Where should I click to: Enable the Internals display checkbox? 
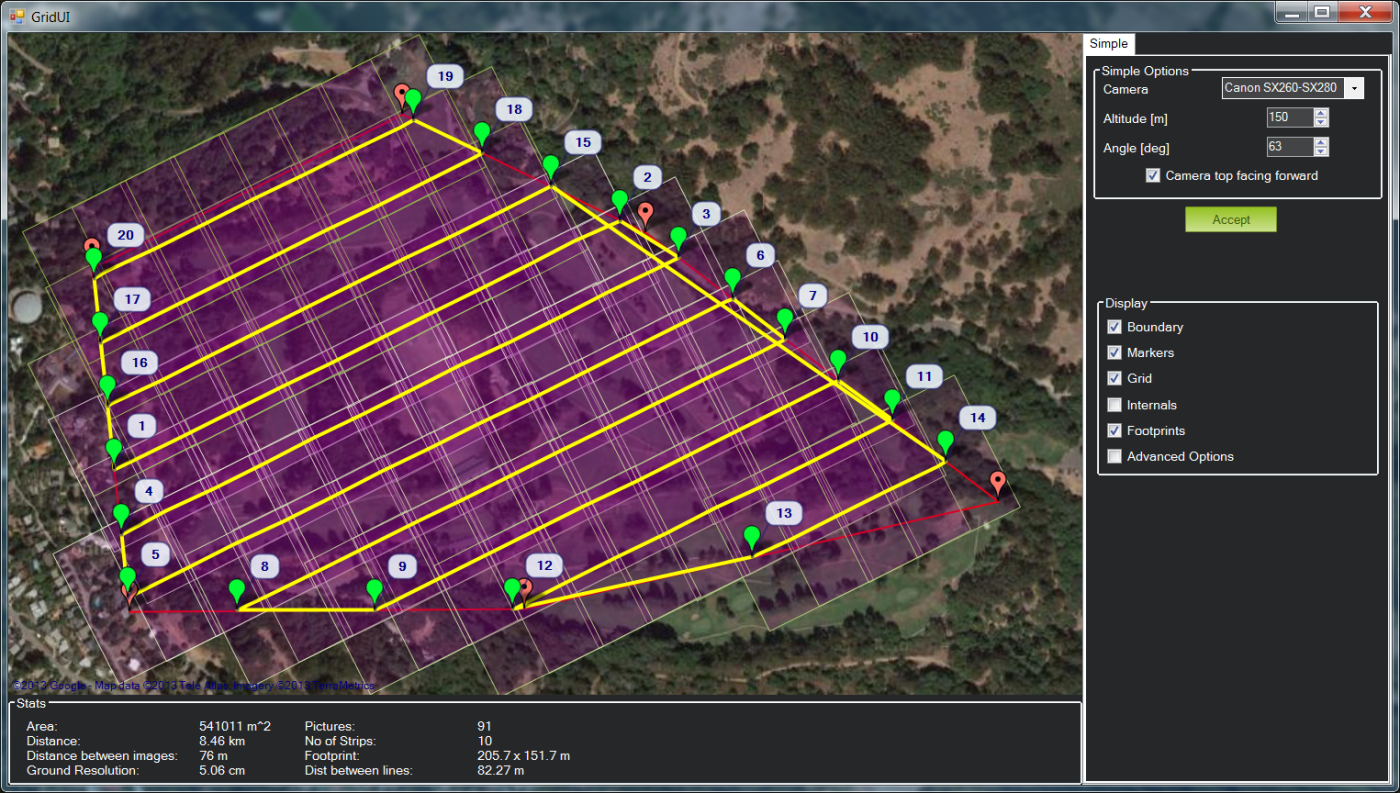[x=1114, y=405]
